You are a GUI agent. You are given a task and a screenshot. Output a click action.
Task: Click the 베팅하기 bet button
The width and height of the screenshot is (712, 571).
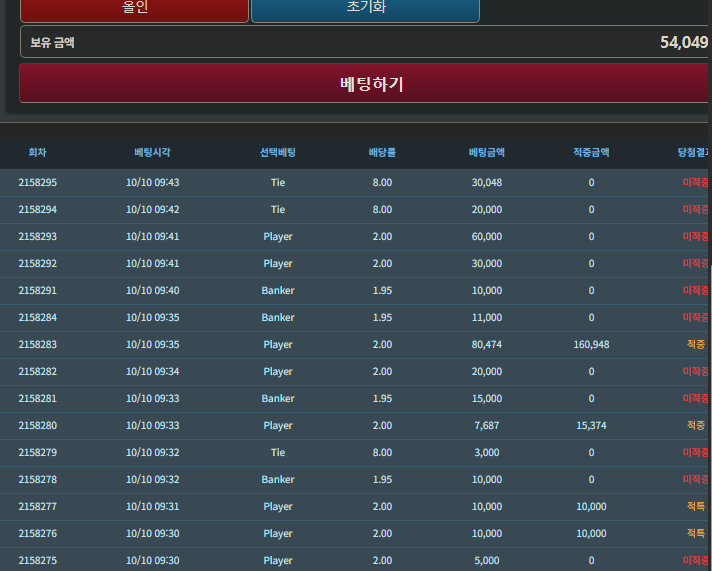click(366, 84)
